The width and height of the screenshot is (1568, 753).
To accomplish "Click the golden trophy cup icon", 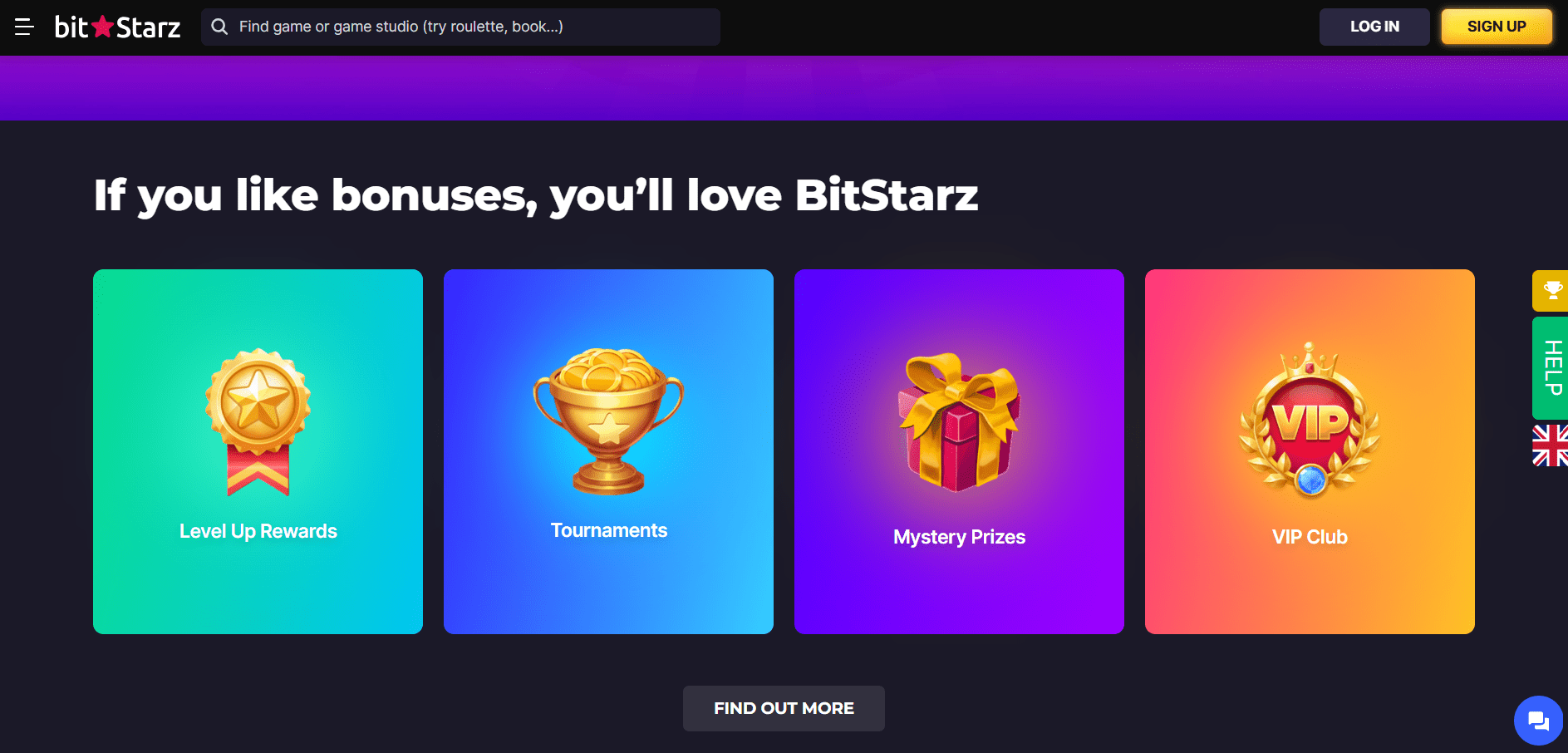I will (608, 421).
